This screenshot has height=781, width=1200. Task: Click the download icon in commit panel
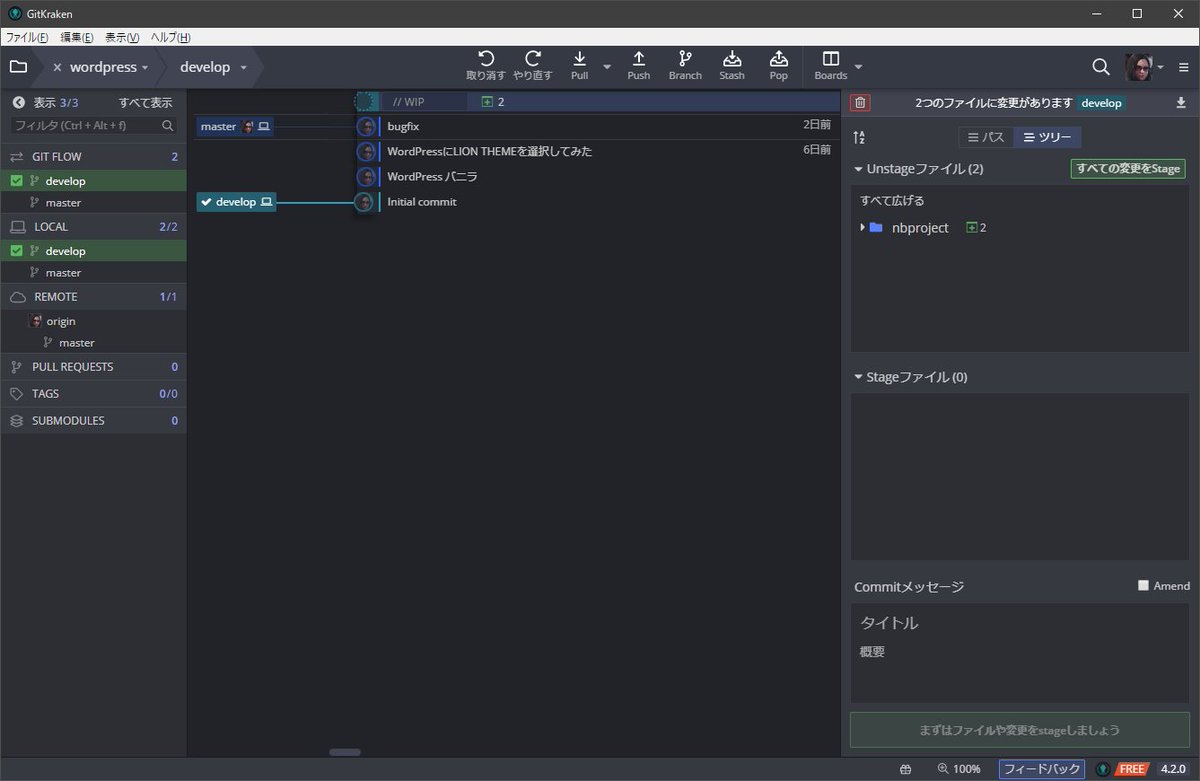coord(1180,102)
